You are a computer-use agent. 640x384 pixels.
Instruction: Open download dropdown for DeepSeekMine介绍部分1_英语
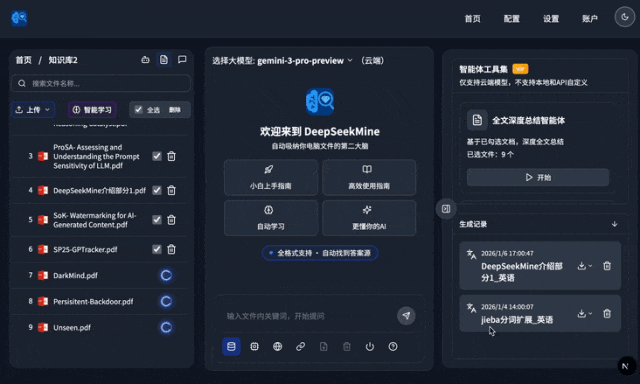point(584,266)
